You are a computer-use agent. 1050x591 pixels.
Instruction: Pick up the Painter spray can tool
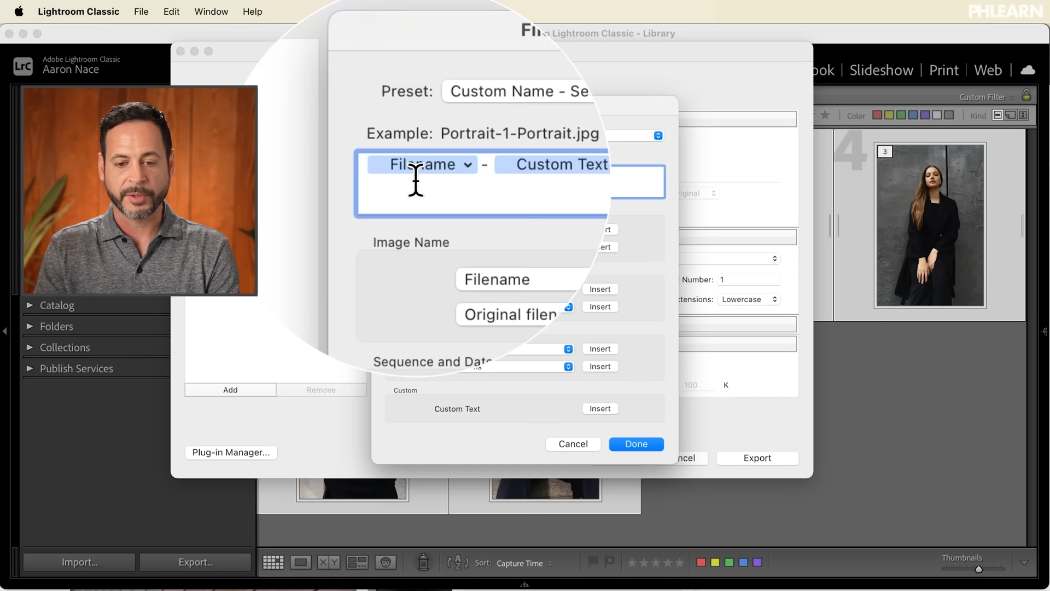click(x=423, y=562)
